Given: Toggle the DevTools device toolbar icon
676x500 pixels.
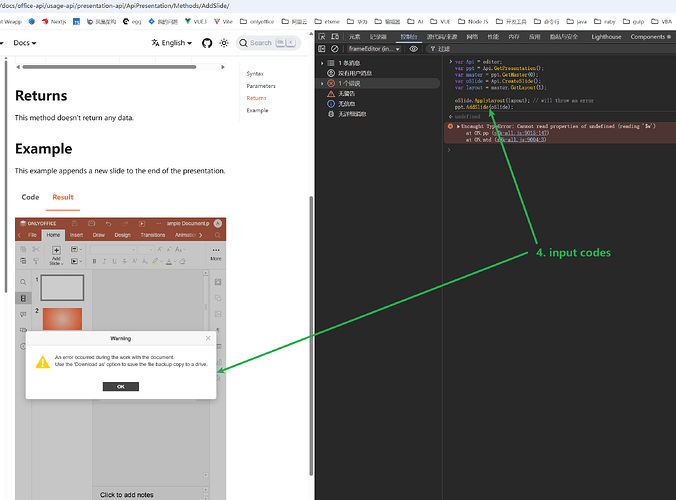Looking at the screenshot, I should pyautogui.click(x=335, y=37).
